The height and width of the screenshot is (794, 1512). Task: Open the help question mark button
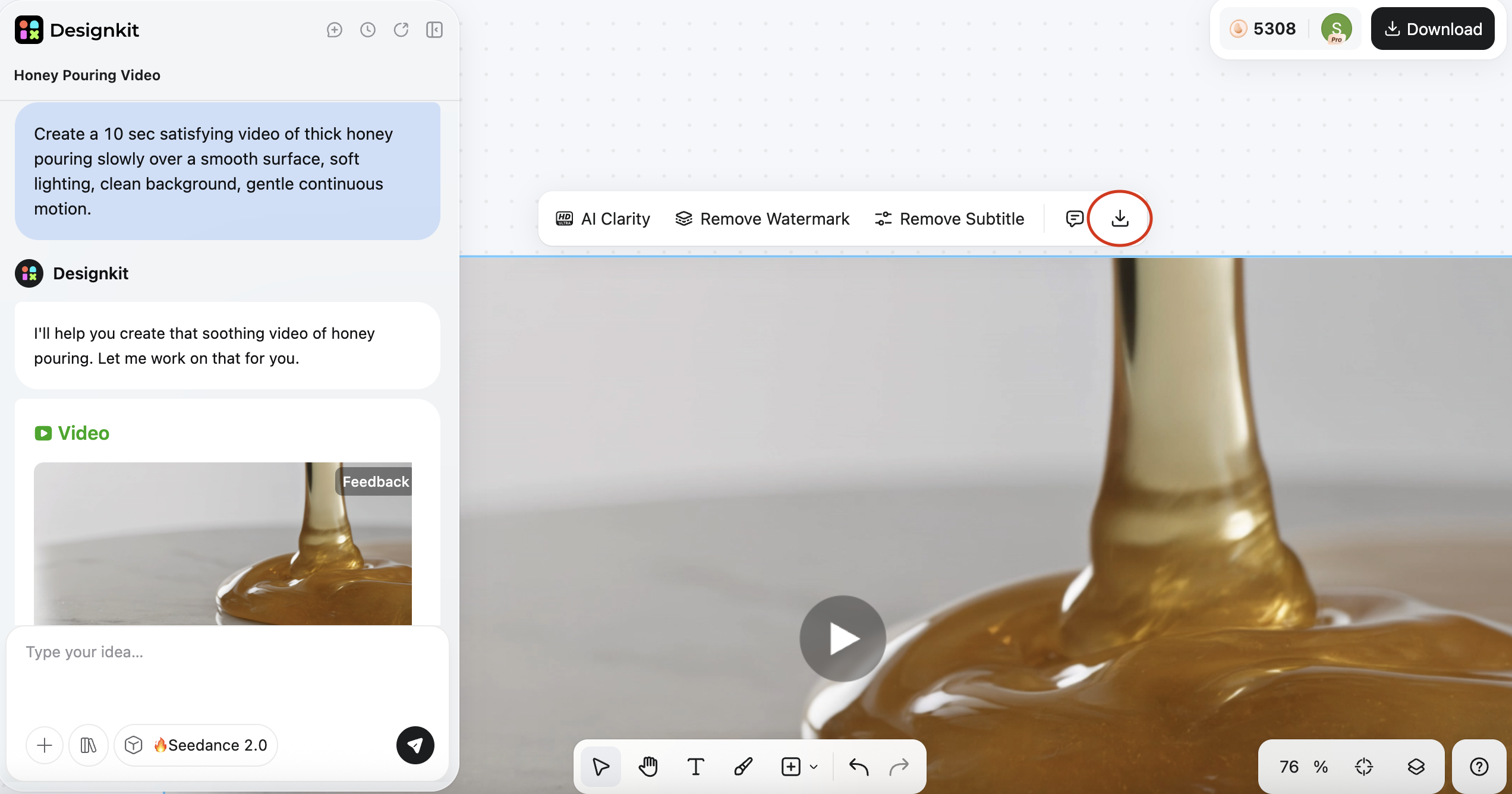click(x=1479, y=767)
